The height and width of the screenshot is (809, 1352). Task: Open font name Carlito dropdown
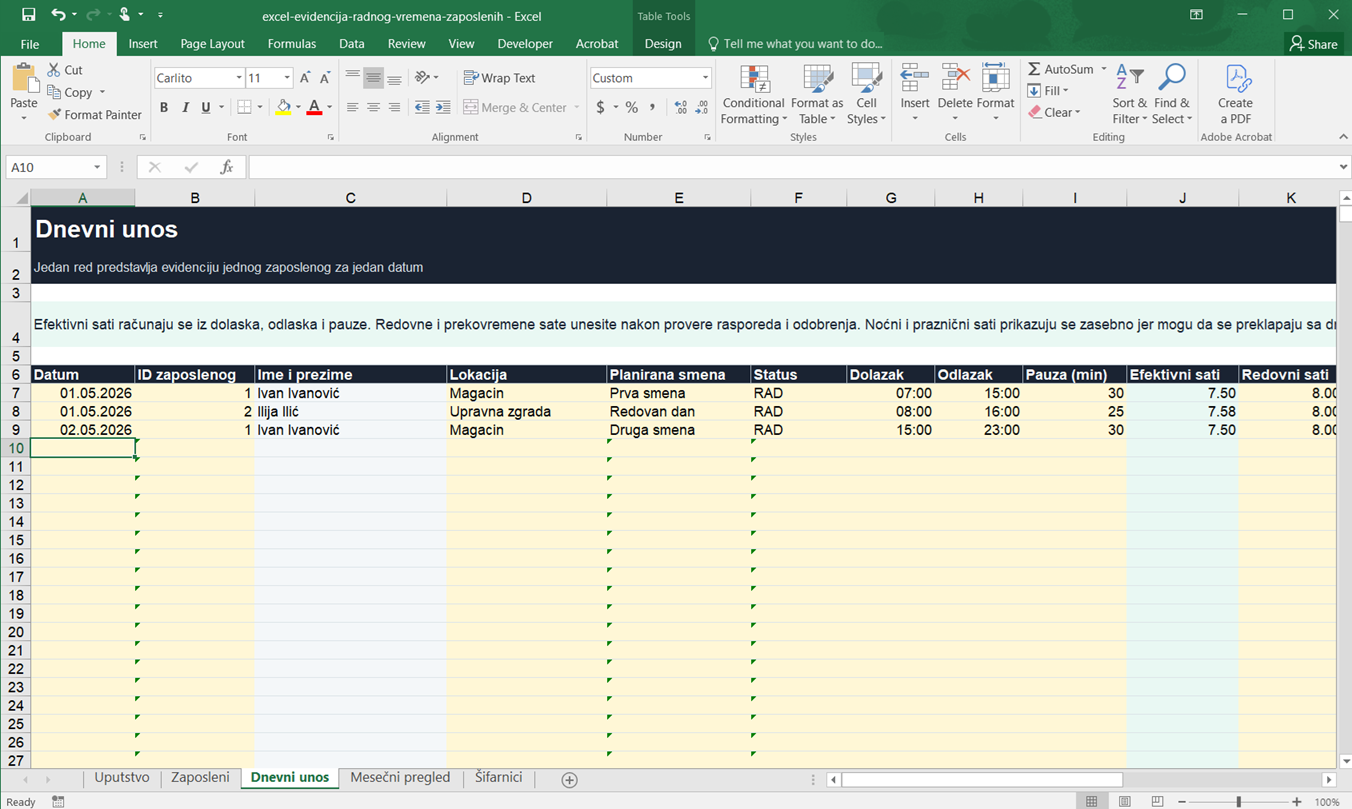click(239, 78)
